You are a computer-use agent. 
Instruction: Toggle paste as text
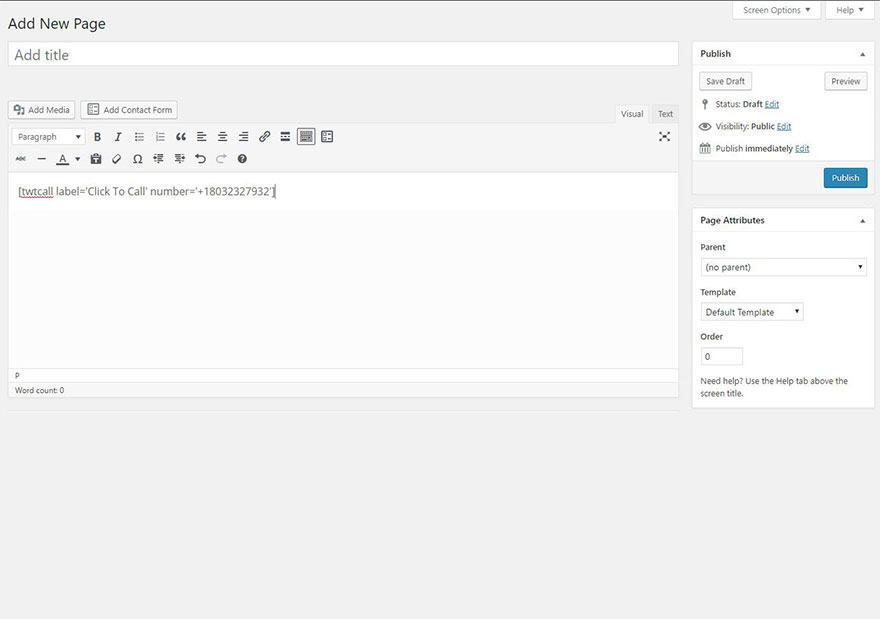(x=96, y=159)
